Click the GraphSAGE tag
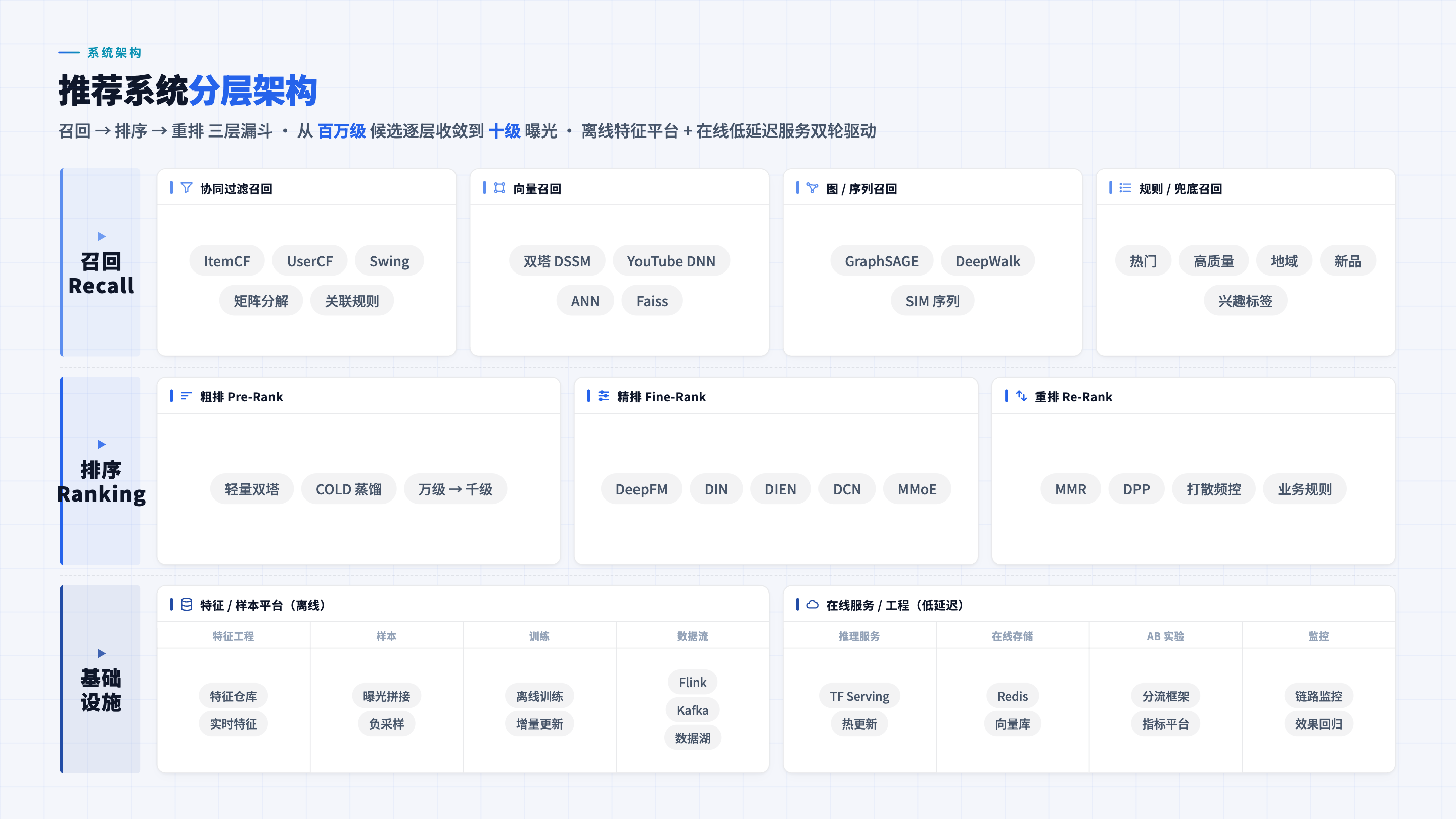This screenshot has height=819, width=1456. pyautogui.click(x=882, y=261)
